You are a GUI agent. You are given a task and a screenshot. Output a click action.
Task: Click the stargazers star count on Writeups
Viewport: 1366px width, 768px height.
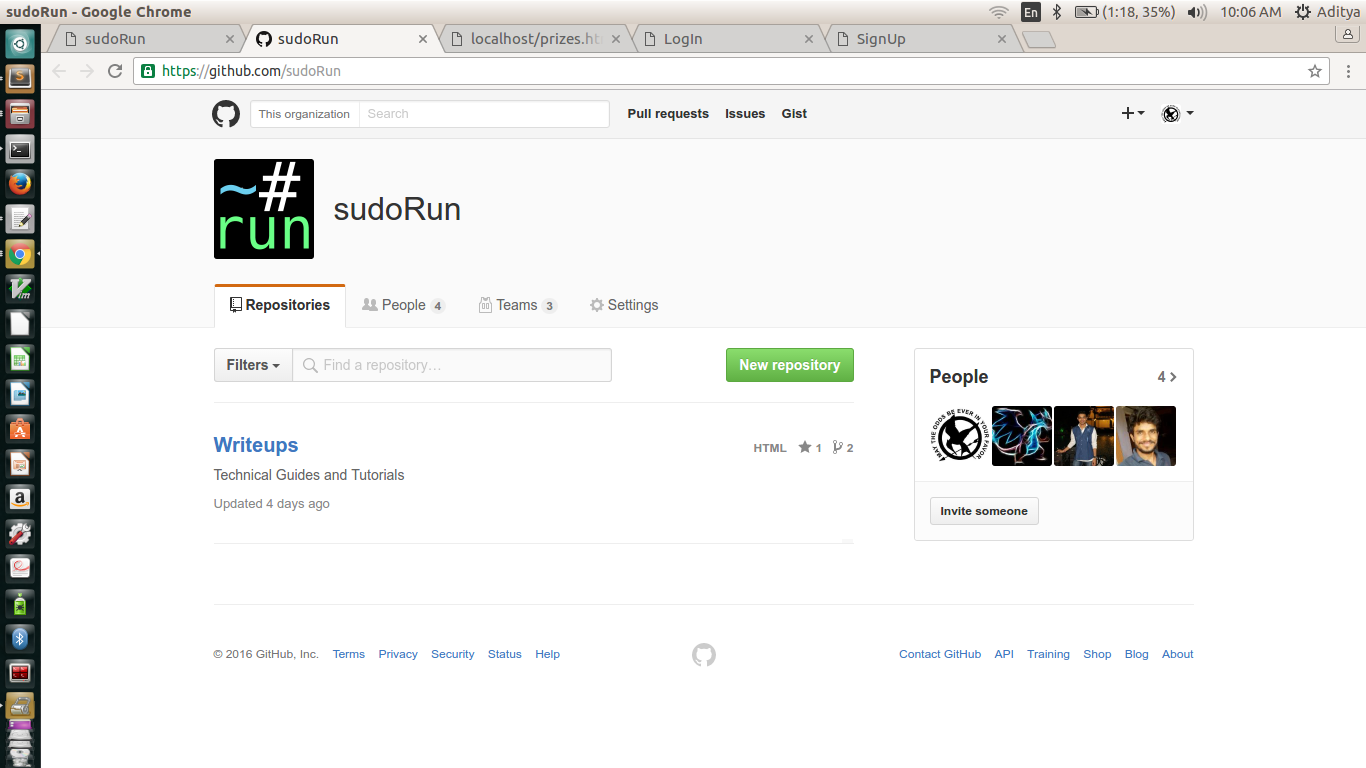tap(810, 448)
